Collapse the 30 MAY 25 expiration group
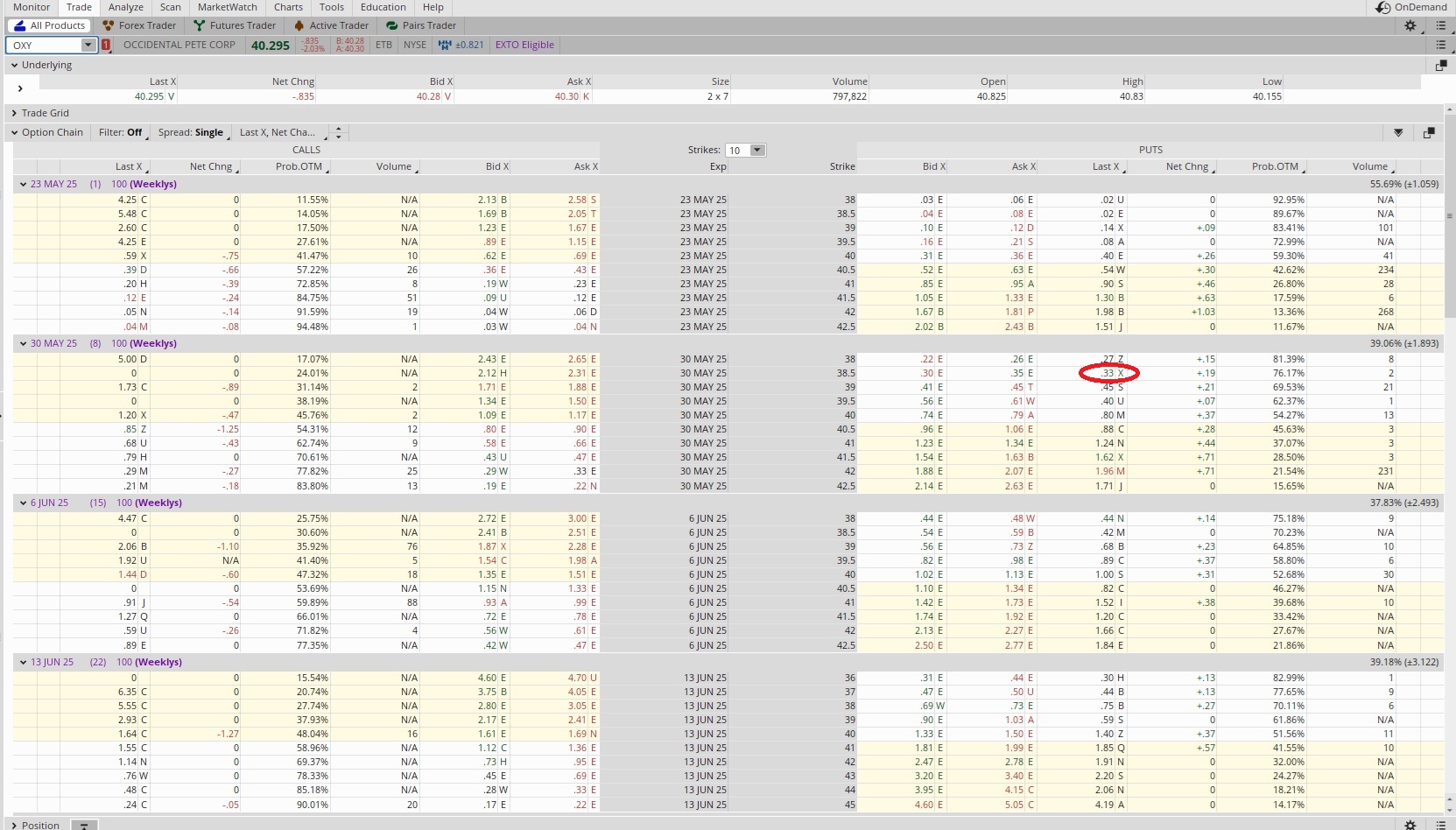The height and width of the screenshot is (830, 1456). (x=23, y=343)
